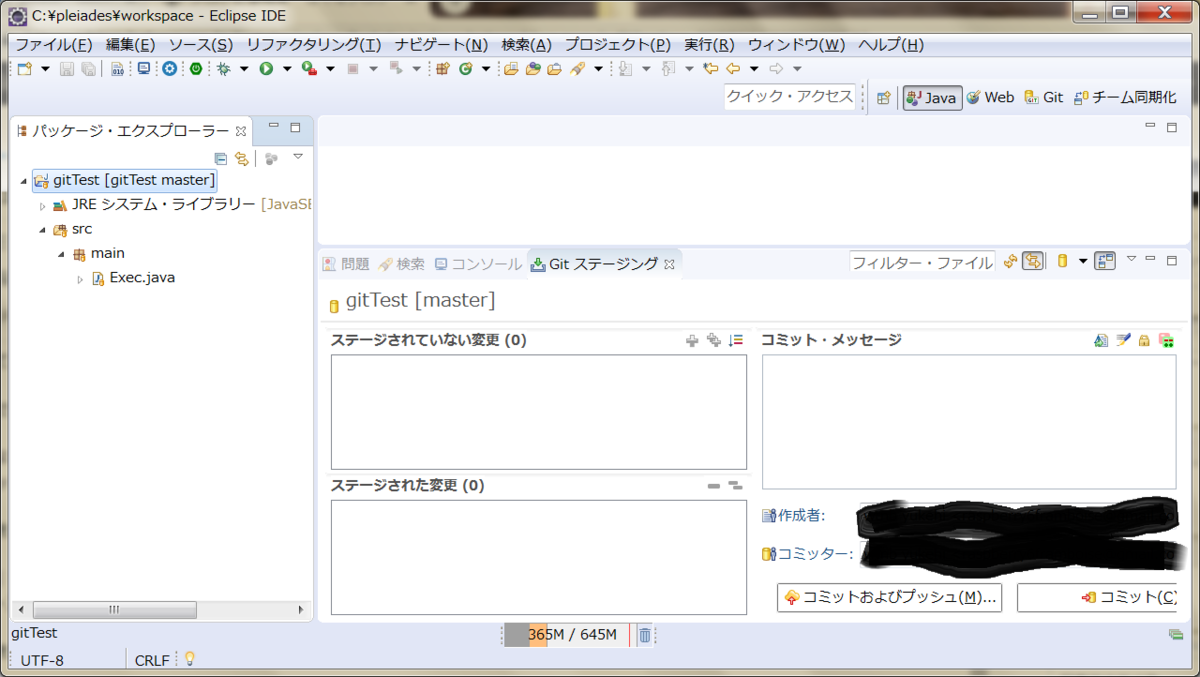Open the Run dropdown arrow

point(287,69)
